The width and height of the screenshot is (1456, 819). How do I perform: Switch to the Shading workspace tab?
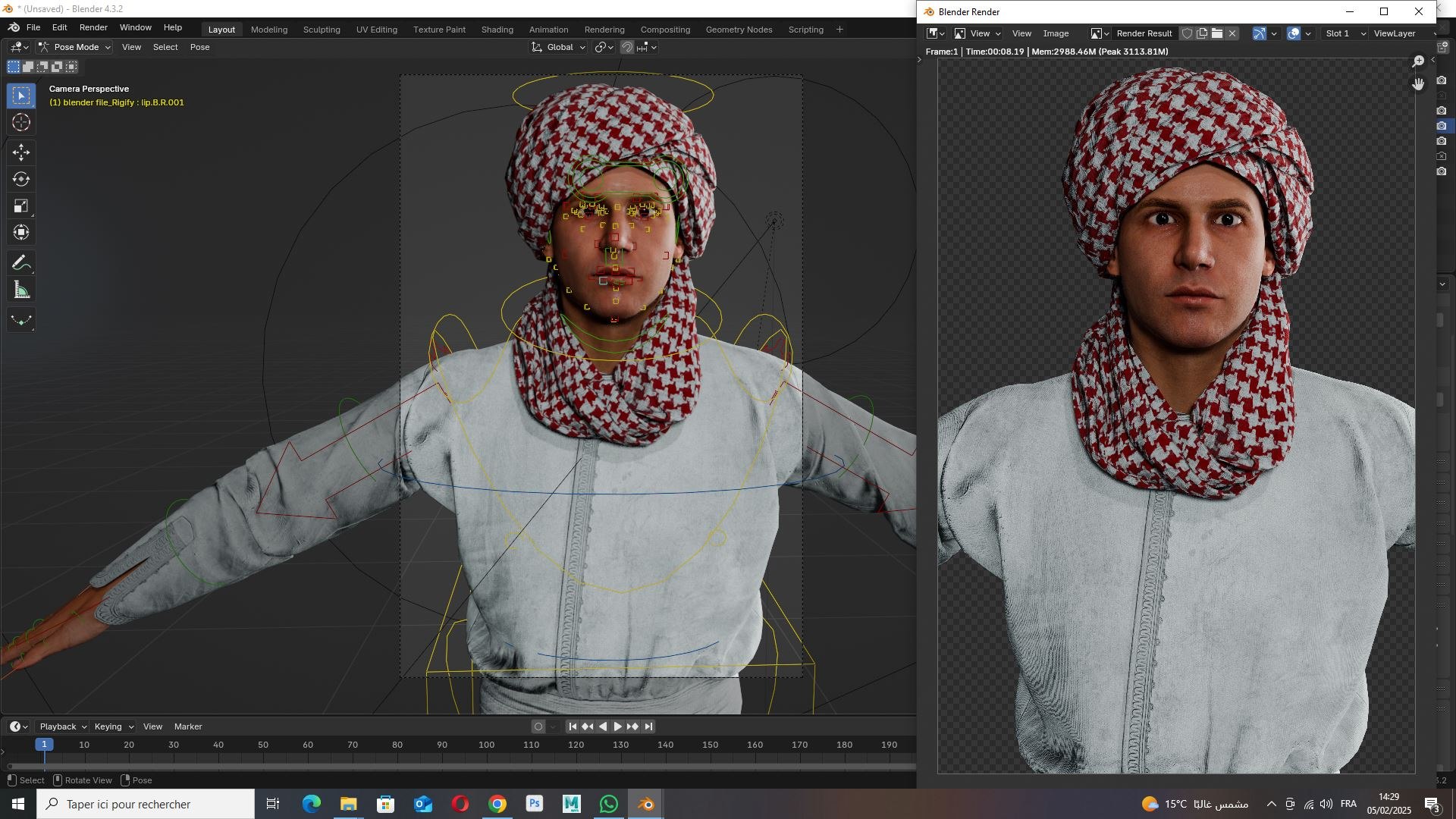(x=497, y=30)
